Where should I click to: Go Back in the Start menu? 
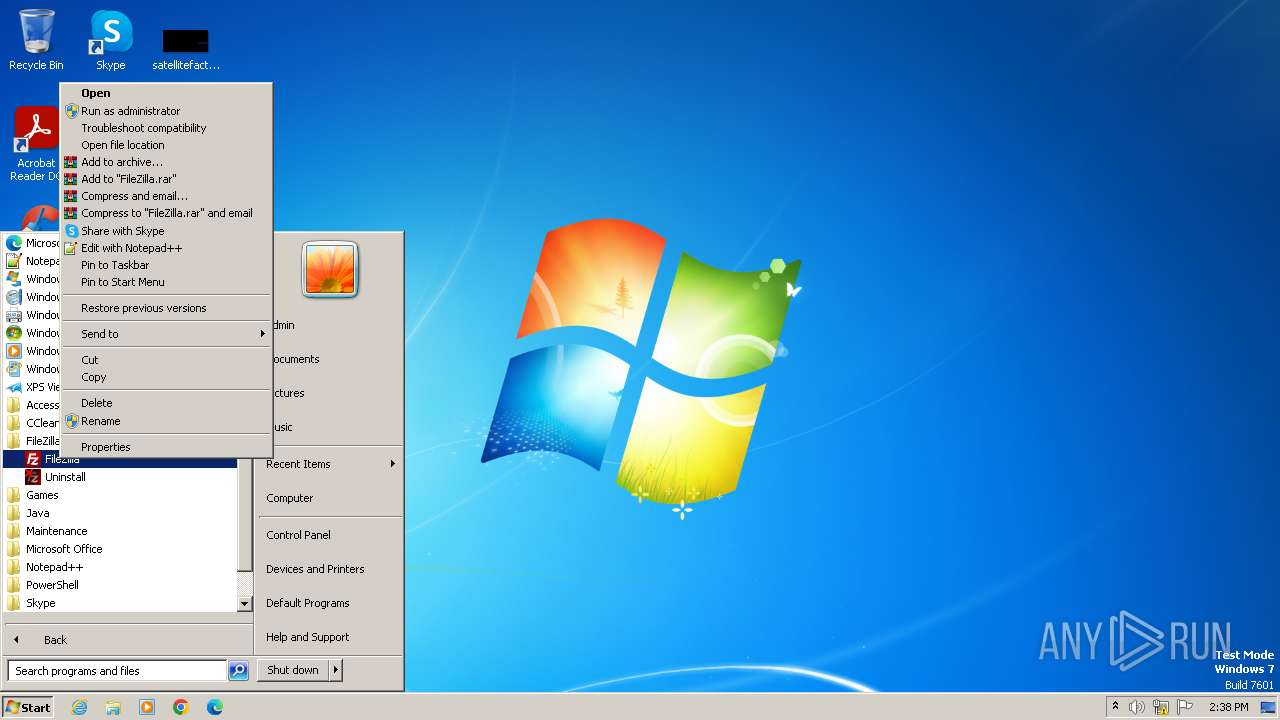pos(128,640)
